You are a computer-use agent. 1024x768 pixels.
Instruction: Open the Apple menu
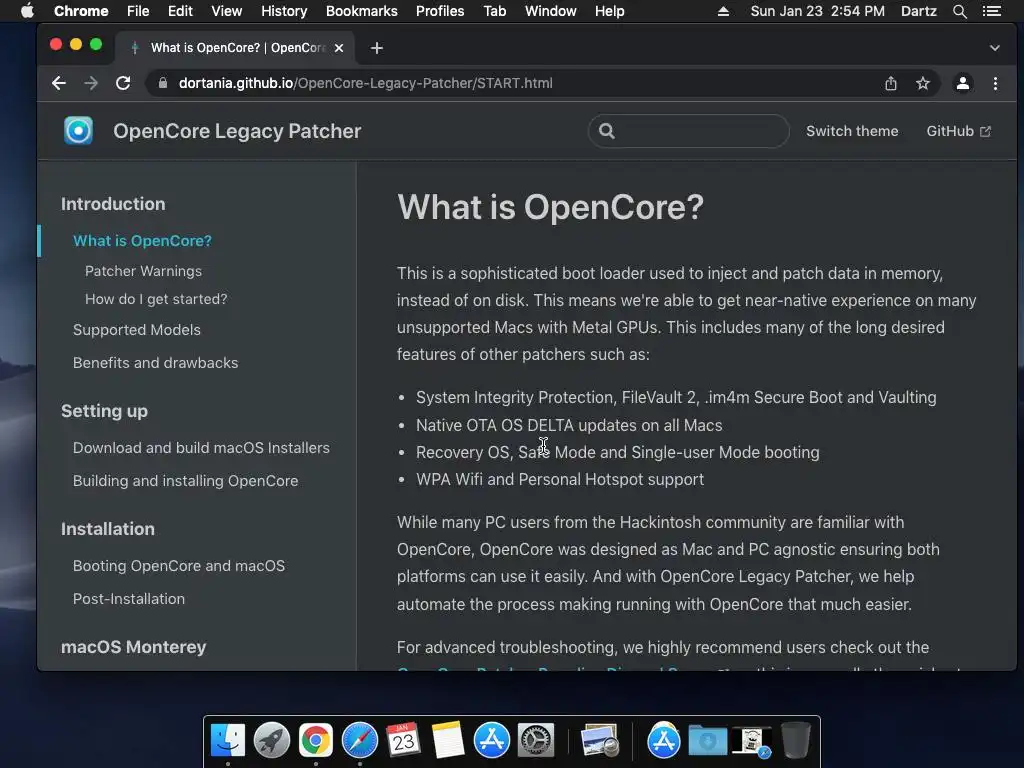coord(27,11)
